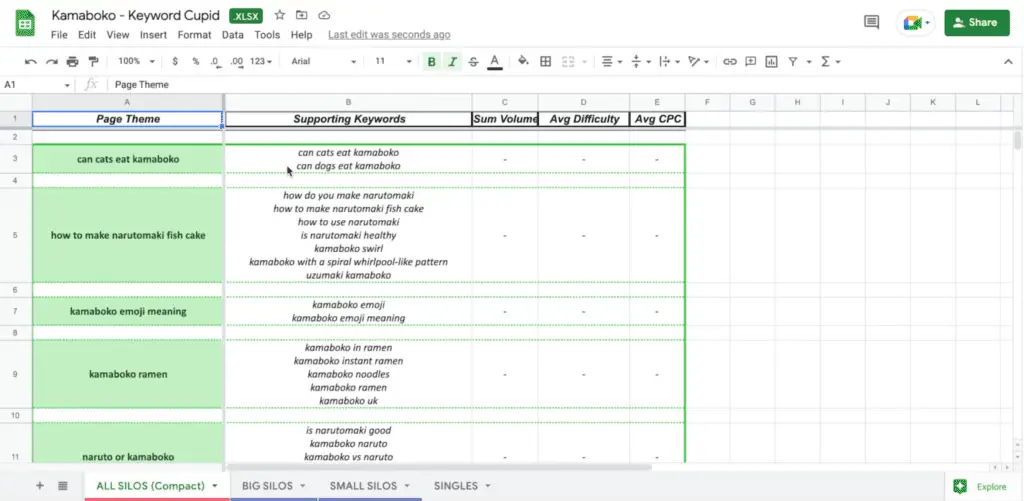
Task: Open the Arial font dropdown
Action: 324,61
